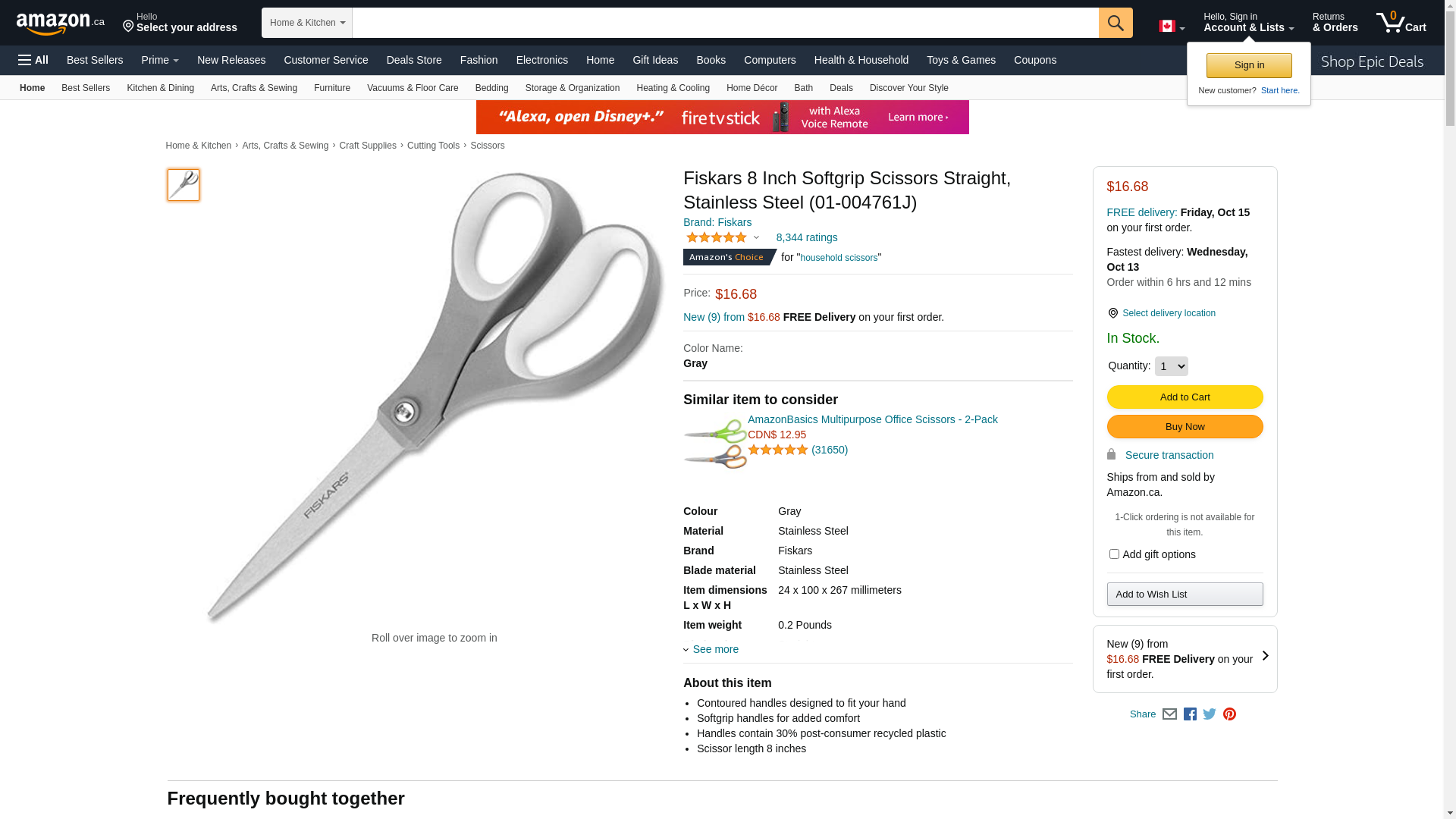Open the shopping cart icon
Screen dimensions: 1456x819
point(1400,23)
